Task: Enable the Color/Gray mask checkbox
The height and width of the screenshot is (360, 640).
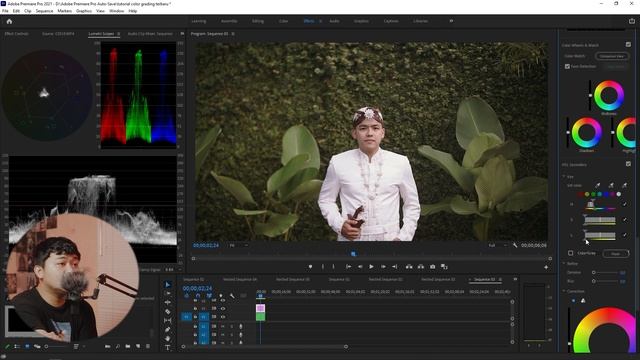Action: [571, 253]
